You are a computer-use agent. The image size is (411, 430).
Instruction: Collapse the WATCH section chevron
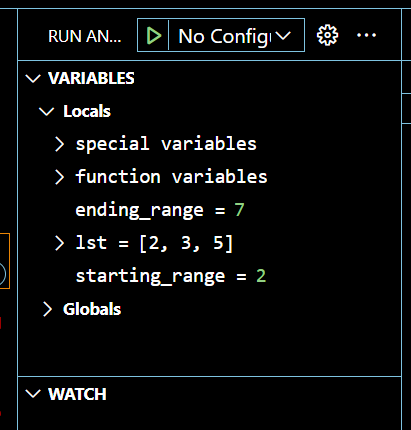pyautogui.click(x=33, y=394)
